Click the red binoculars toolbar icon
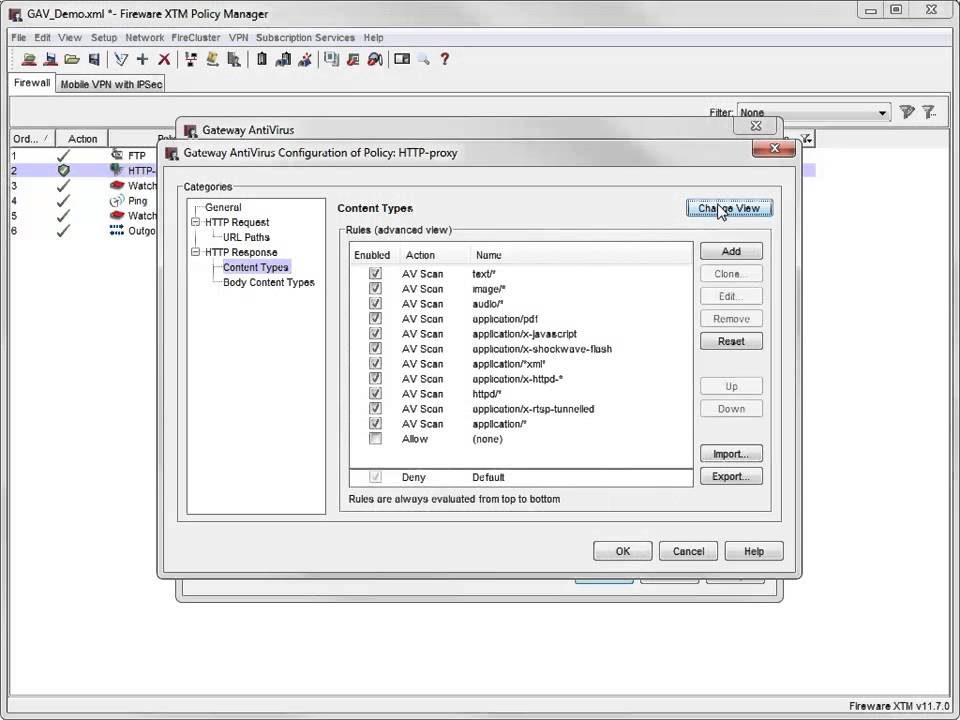Image resolution: width=960 pixels, height=720 pixels. click(375, 59)
